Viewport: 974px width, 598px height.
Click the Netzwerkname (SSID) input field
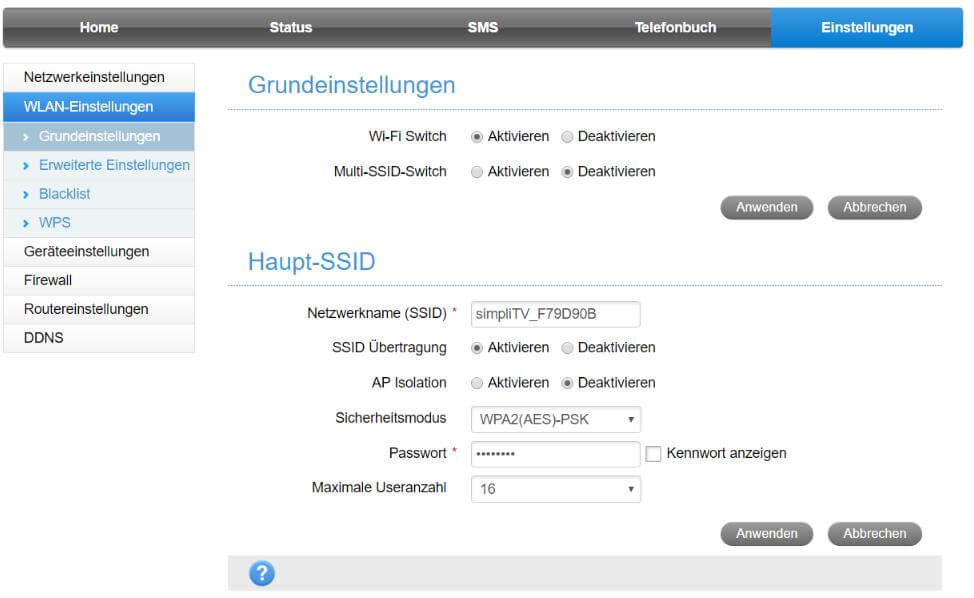(555, 314)
